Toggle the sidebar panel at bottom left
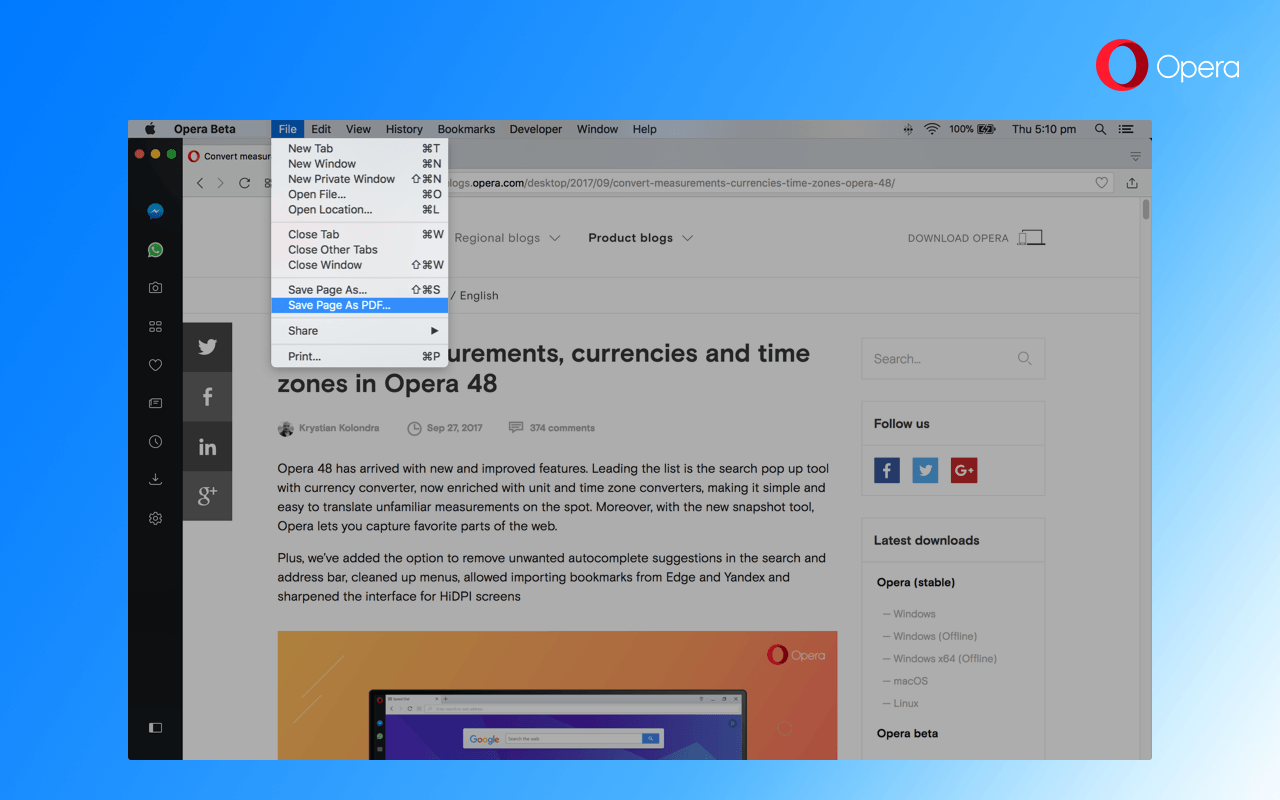This screenshot has height=800, width=1280. click(x=155, y=728)
